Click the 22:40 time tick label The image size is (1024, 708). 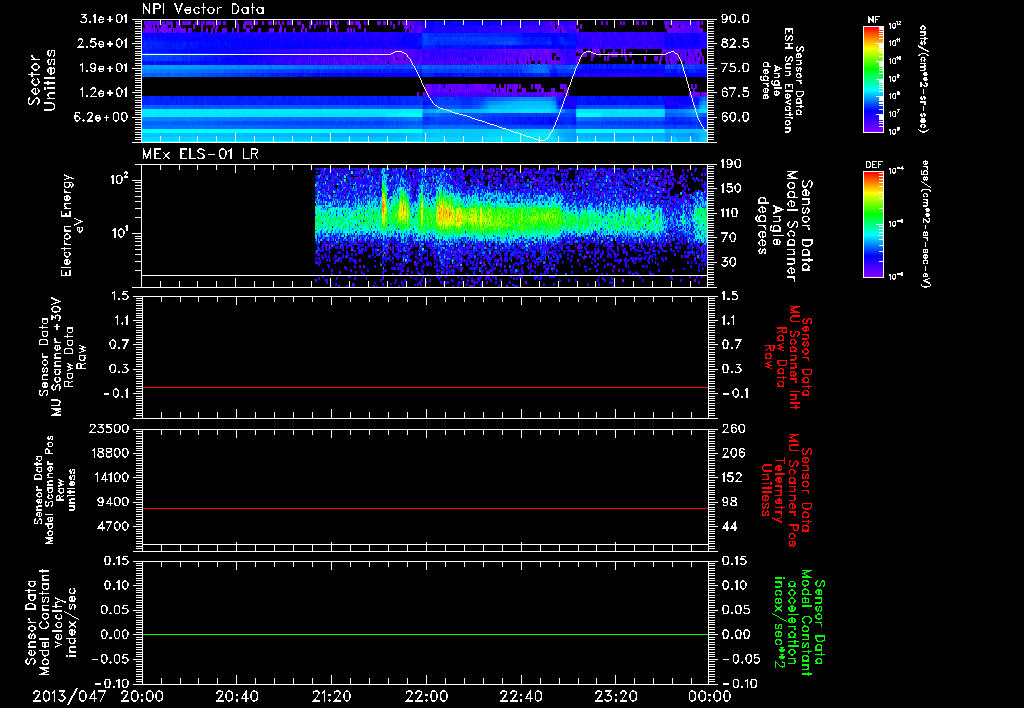[521, 696]
